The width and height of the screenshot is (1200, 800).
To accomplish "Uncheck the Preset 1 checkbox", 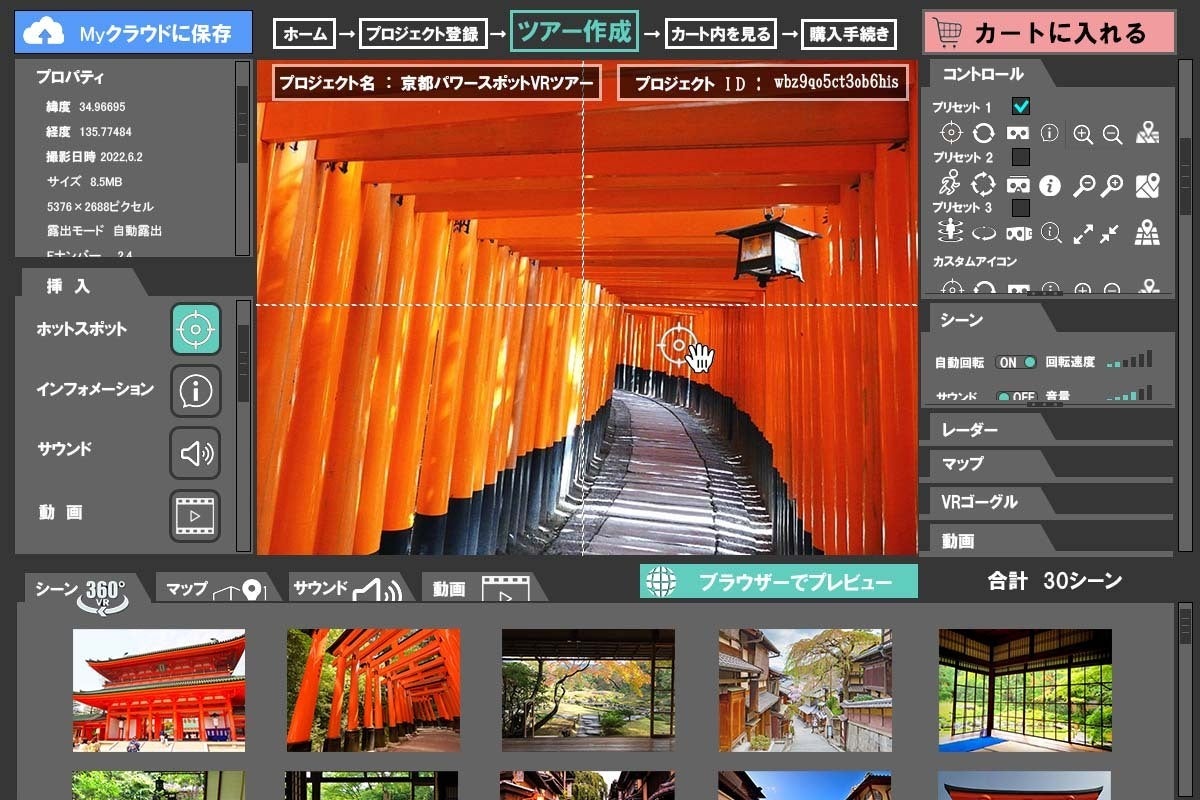I will pos(1021,106).
